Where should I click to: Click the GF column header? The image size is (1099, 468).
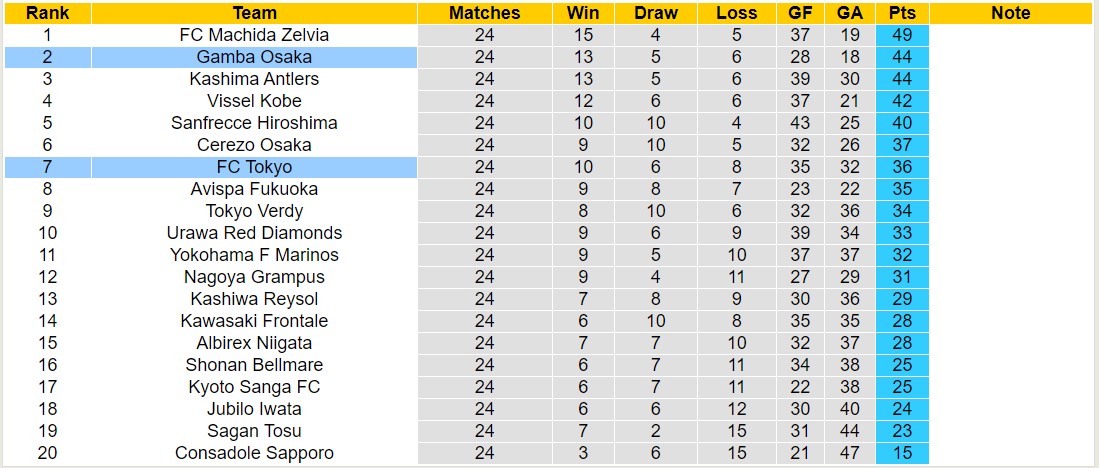[x=799, y=13]
